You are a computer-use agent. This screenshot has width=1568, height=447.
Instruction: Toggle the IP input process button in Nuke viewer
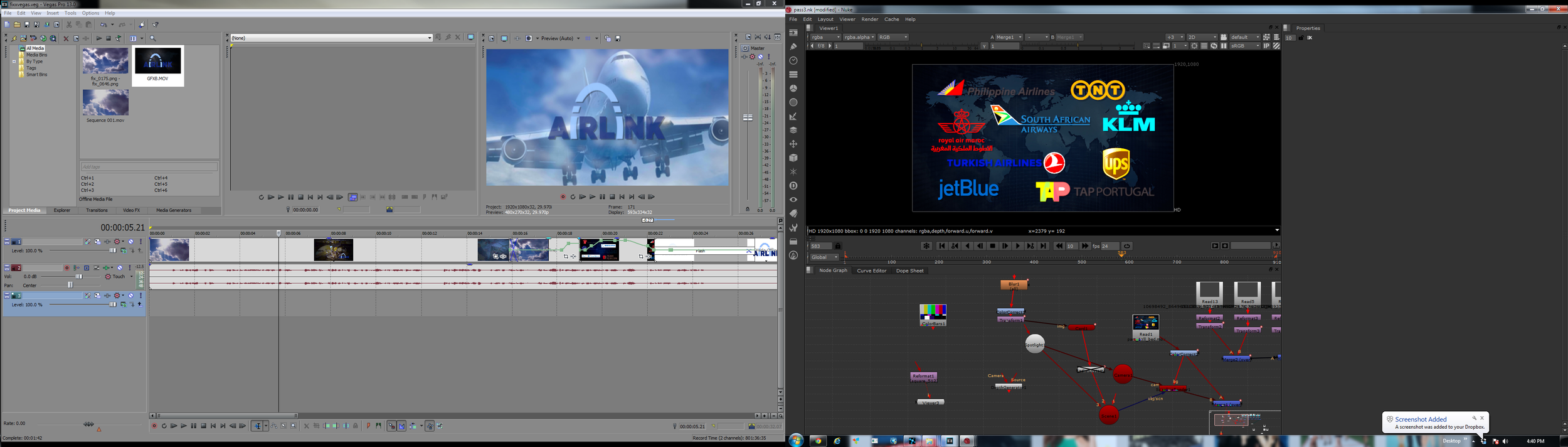pos(1266,46)
